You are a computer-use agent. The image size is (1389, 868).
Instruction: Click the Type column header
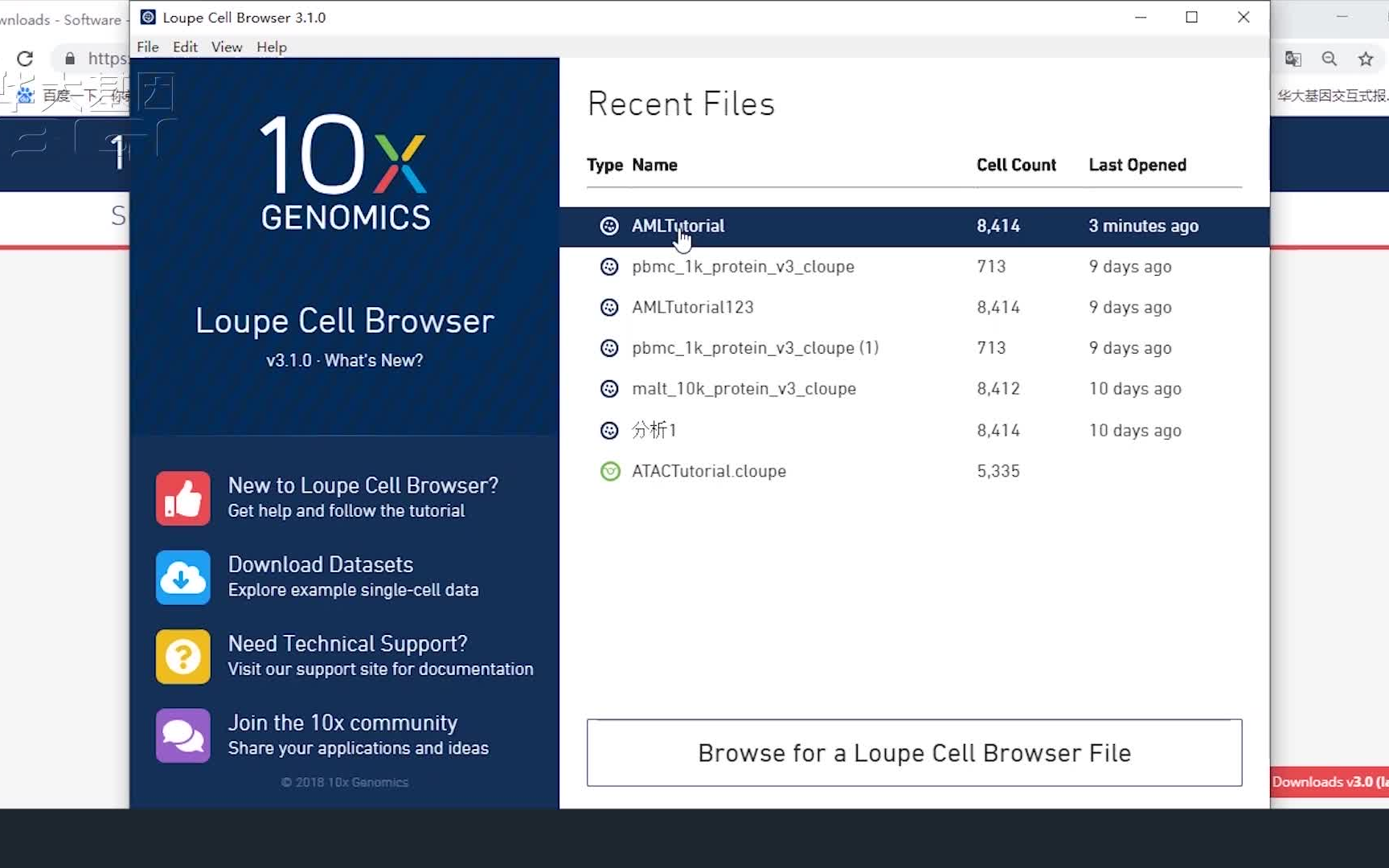[x=604, y=165]
